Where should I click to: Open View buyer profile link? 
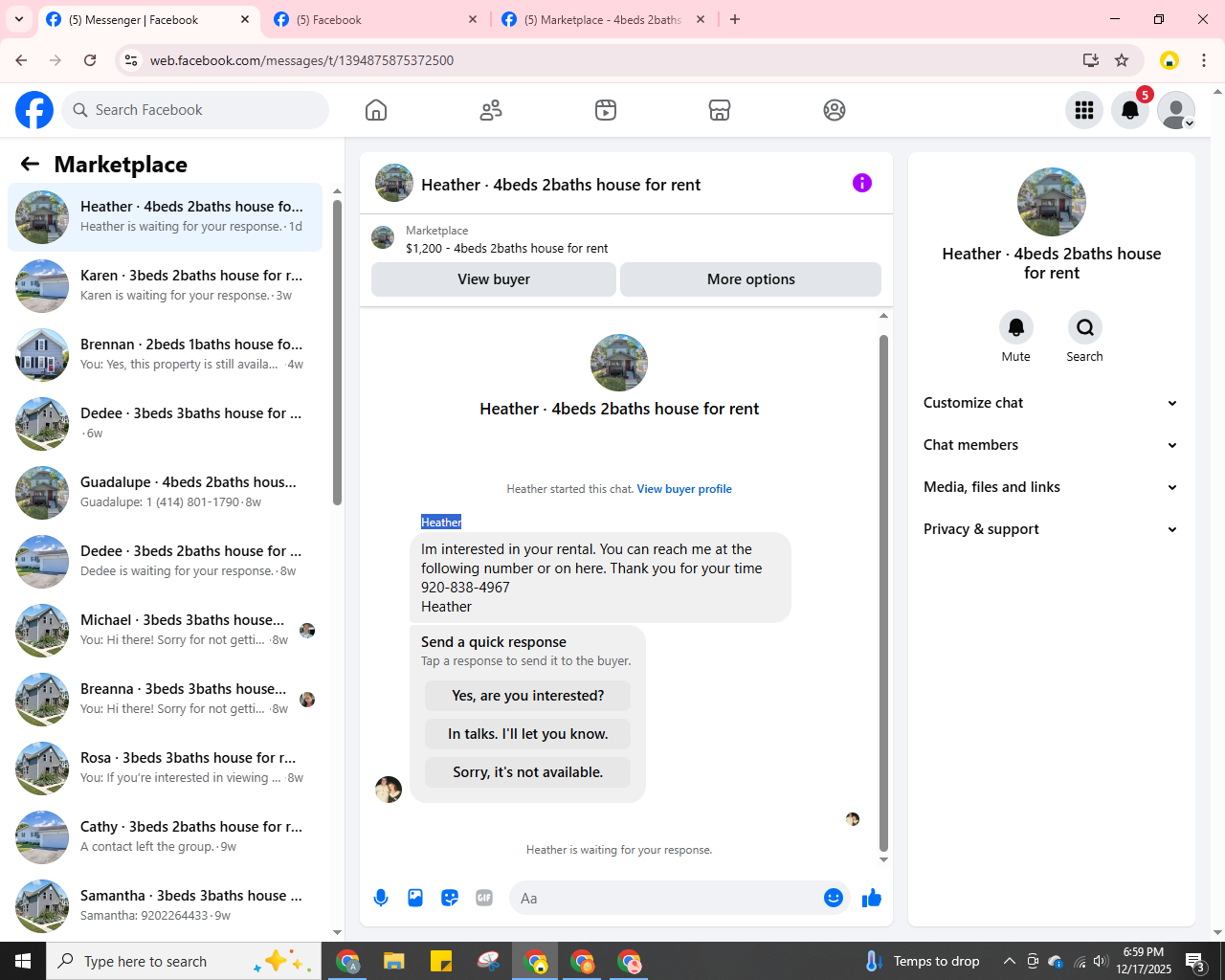[684, 489]
